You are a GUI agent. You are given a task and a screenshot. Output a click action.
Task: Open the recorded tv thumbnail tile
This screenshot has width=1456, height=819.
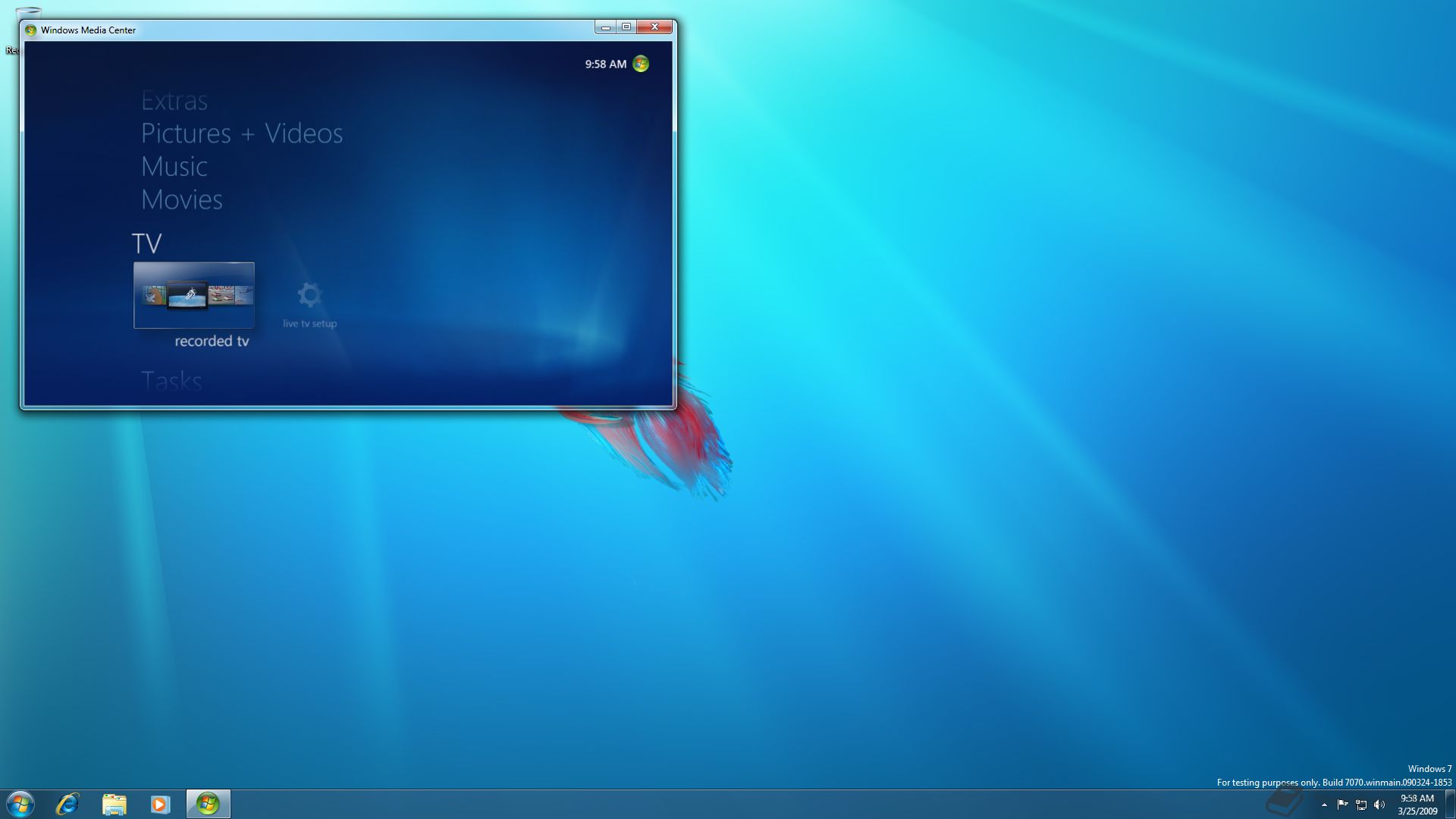point(194,295)
